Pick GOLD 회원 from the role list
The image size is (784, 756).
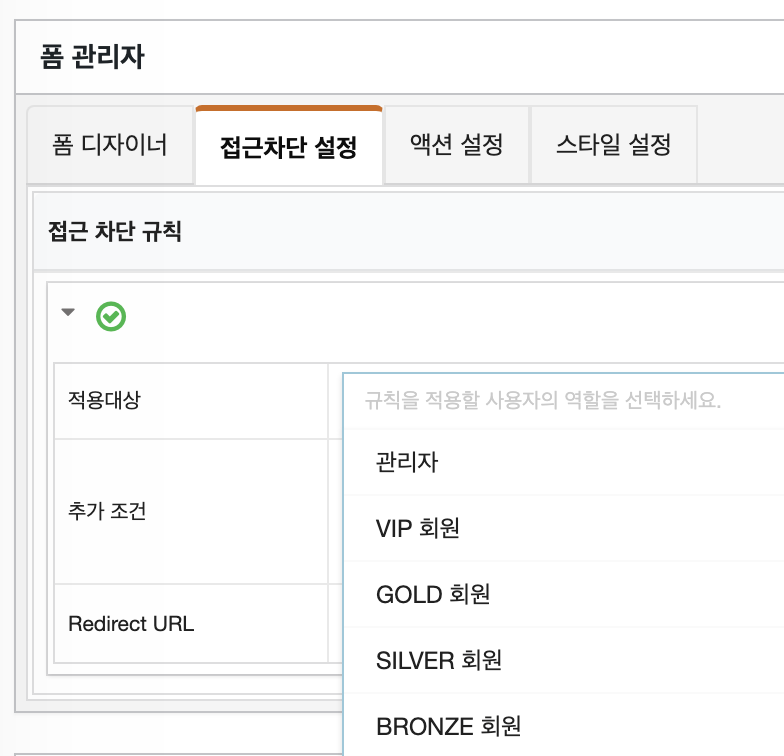(x=564, y=594)
